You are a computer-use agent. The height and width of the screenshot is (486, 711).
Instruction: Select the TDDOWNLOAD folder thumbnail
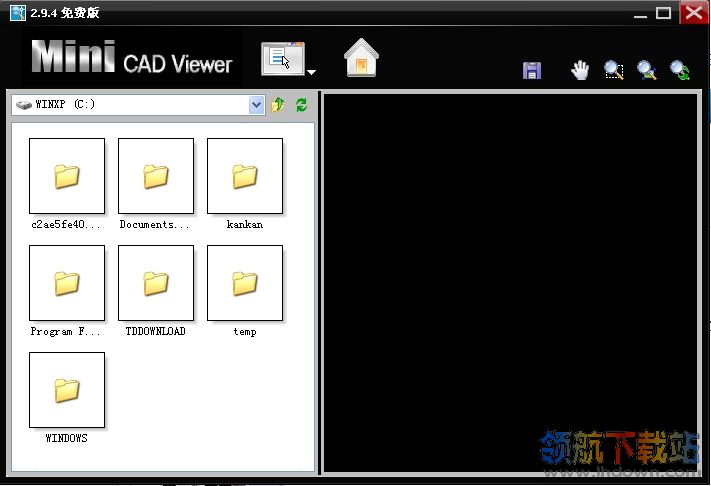156,283
